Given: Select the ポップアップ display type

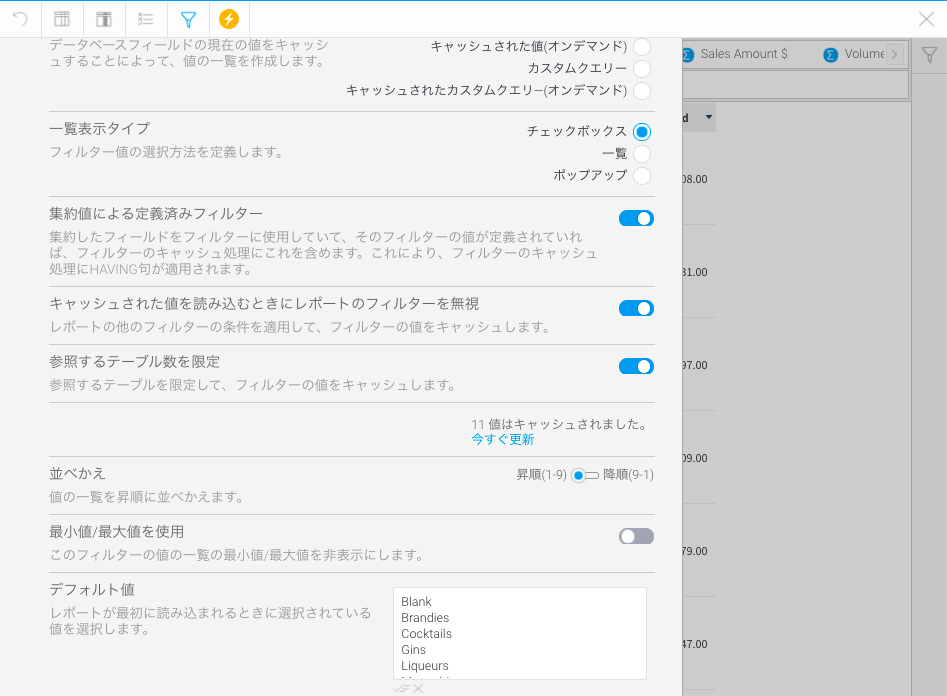Looking at the screenshot, I should click(x=642, y=176).
